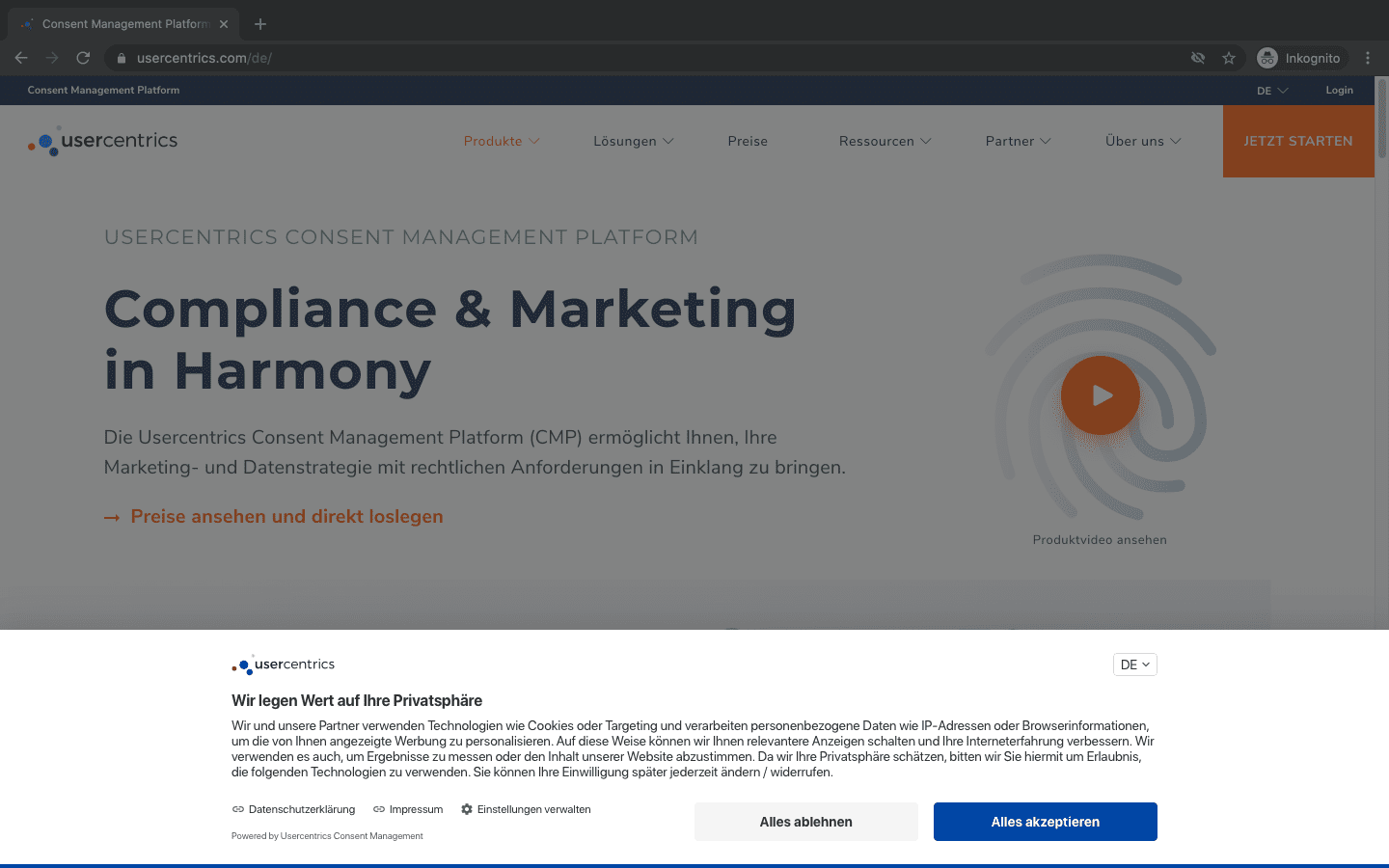Viewport: 1389px width, 868px height.
Task: Click the blocked tracking eye icon
Action: tap(1198, 58)
